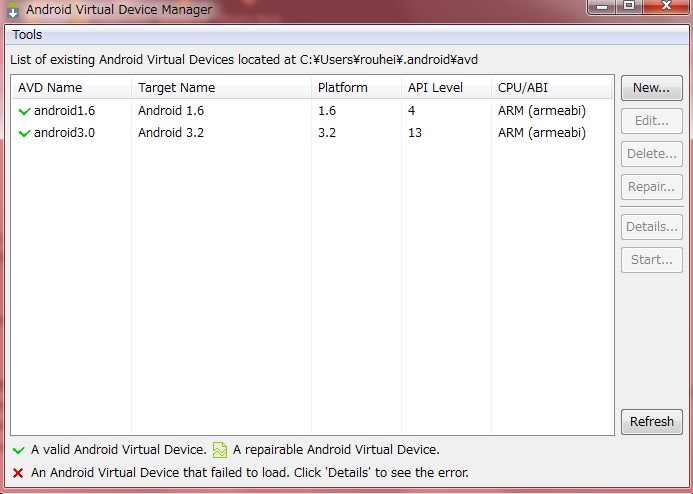Image resolution: width=693 pixels, height=494 pixels.
Task: Click platform 3.2 cell
Action: (327, 133)
